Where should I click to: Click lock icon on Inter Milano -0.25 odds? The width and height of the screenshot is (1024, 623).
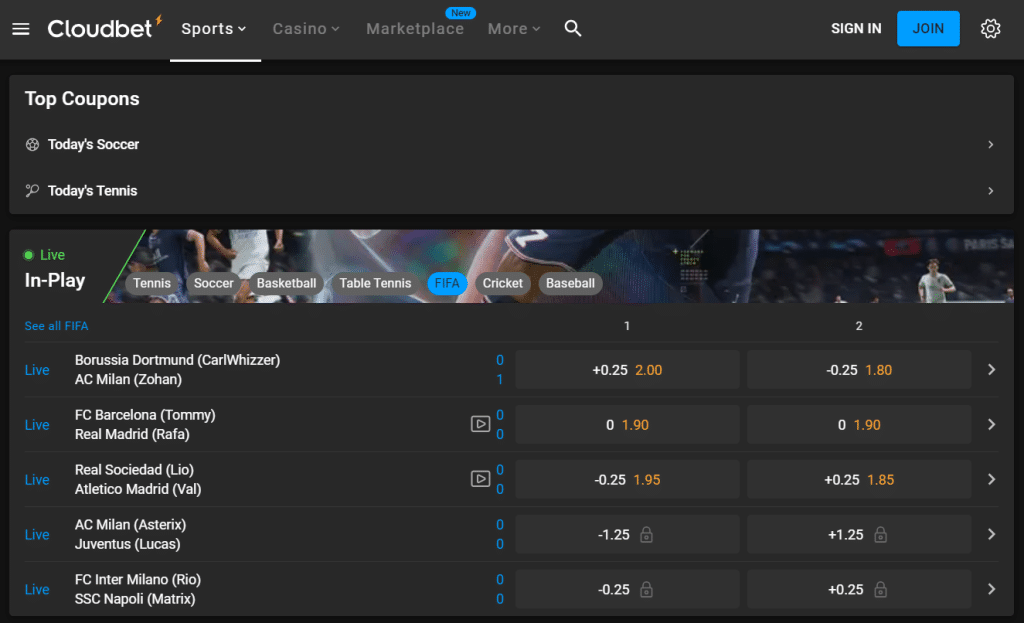click(646, 589)
